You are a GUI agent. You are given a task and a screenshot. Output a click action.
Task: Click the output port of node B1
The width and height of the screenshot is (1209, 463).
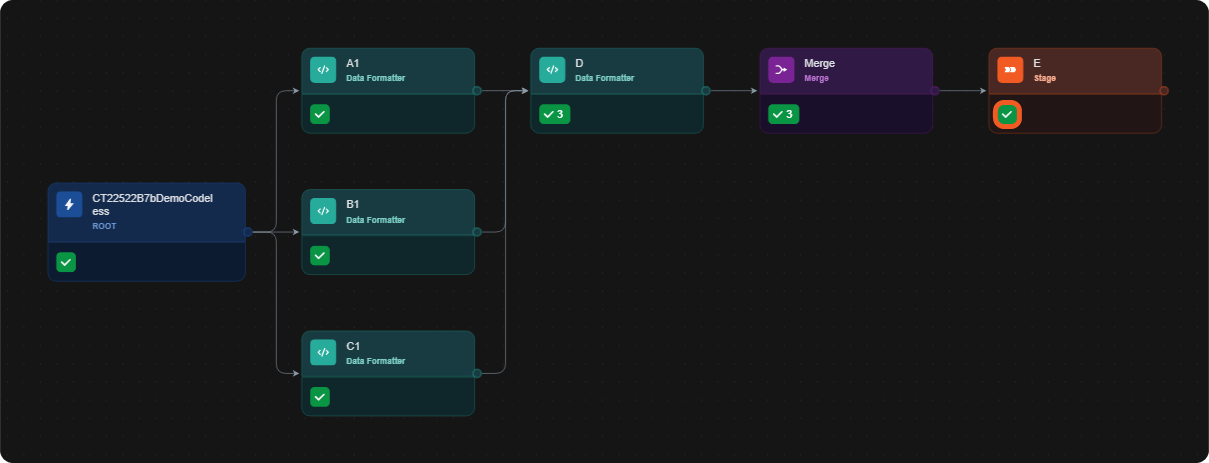click(477, 232)
